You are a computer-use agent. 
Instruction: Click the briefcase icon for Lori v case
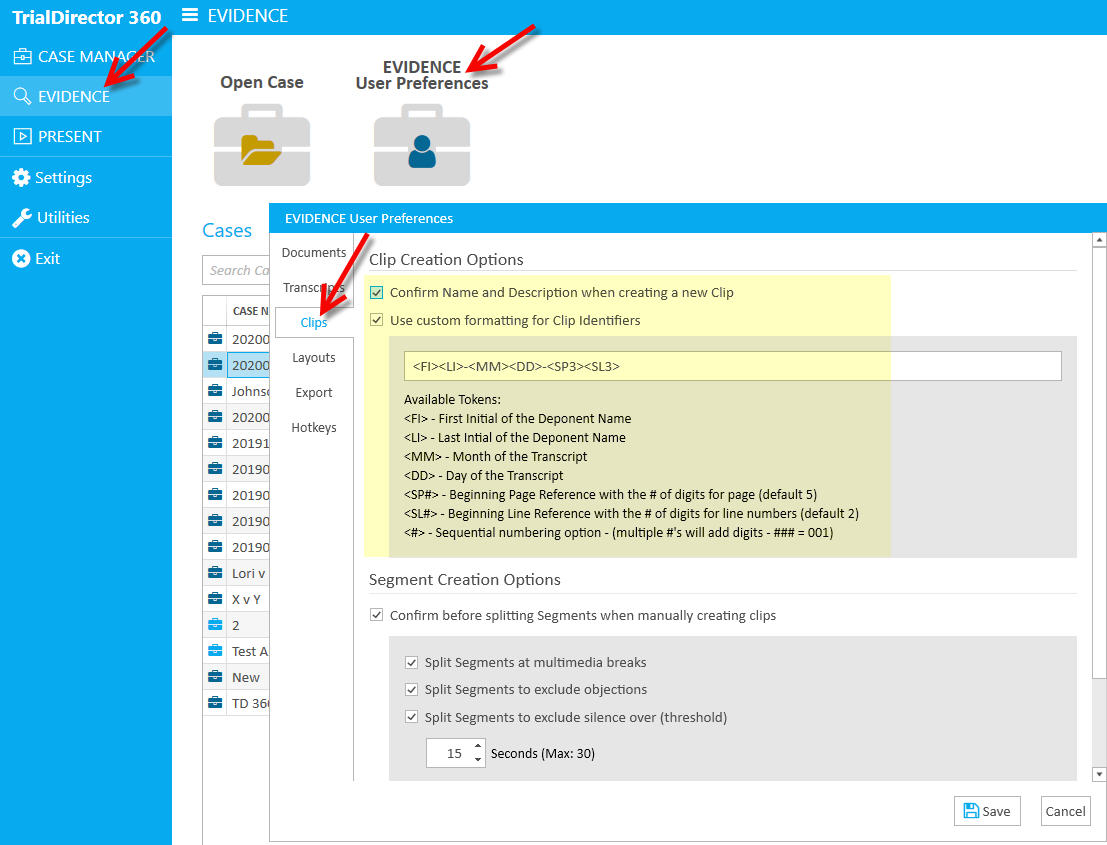click(215, 573)
